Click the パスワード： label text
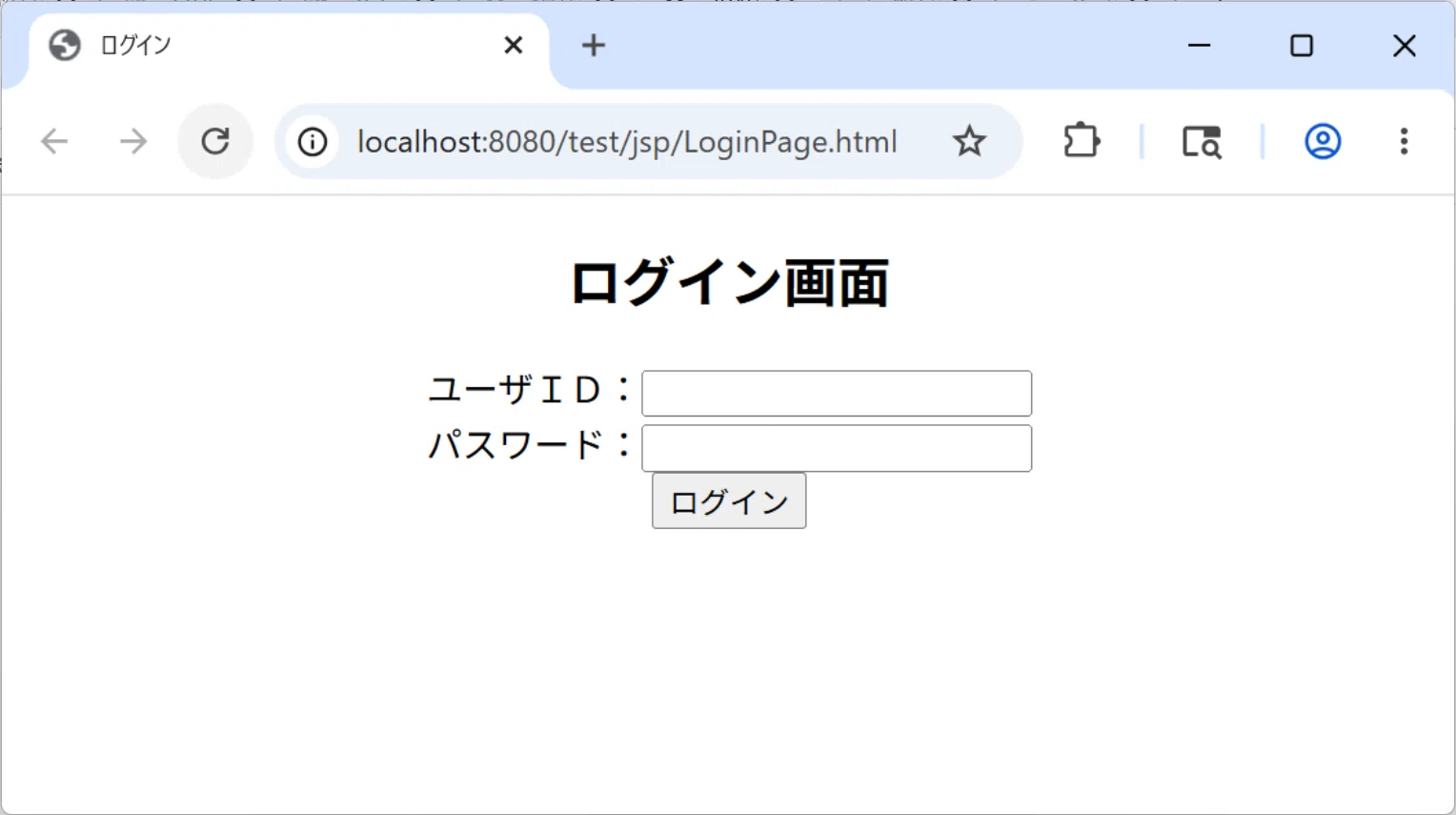Screen dimensions: 1456x815 click(x=531, y=444)
